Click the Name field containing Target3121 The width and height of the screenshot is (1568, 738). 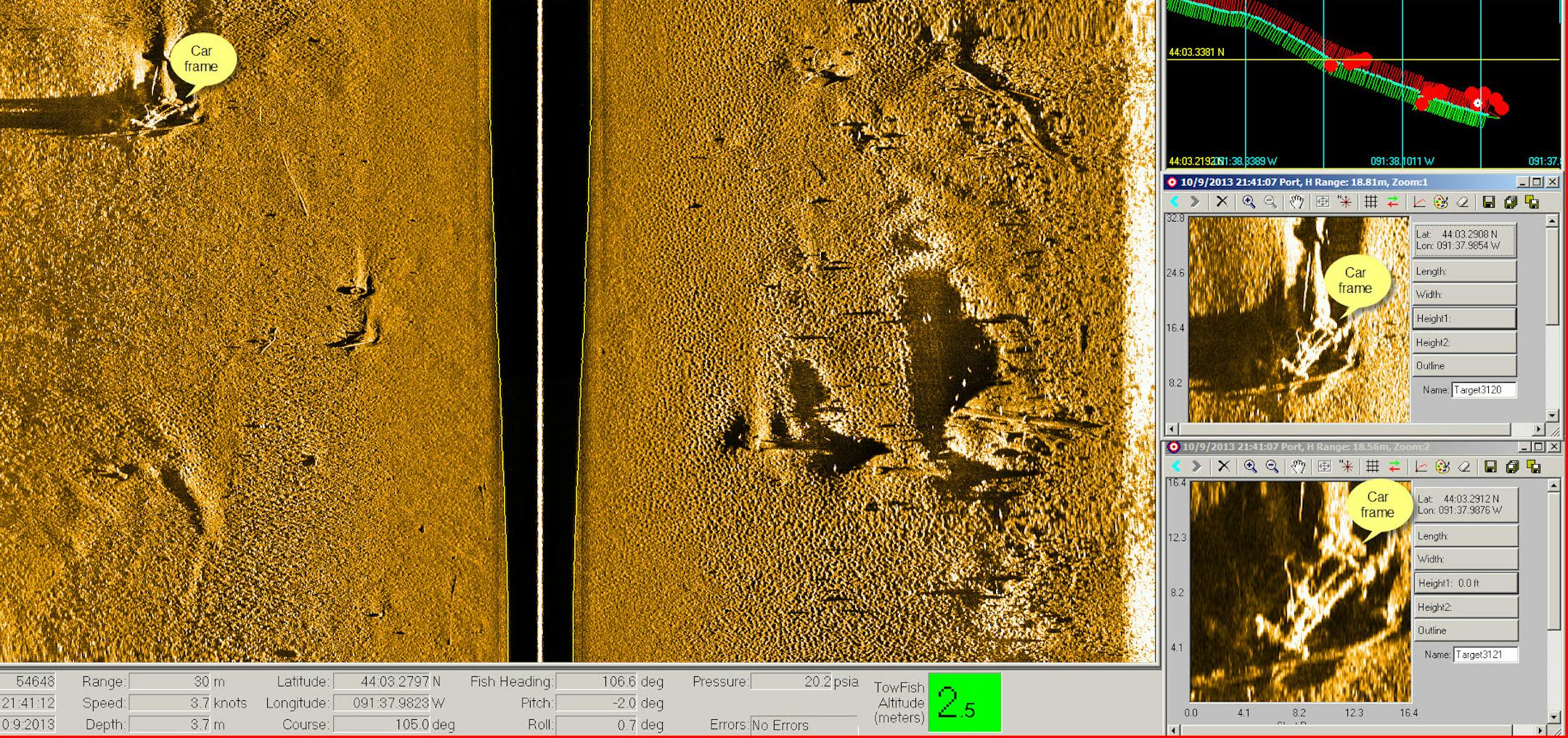coord(1487,654)
